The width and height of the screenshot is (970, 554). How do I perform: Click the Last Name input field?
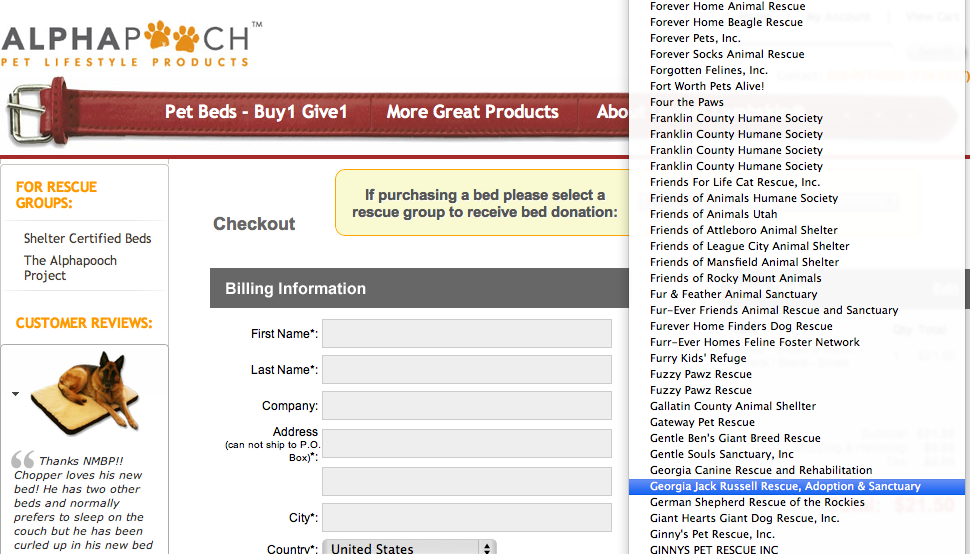467,370
